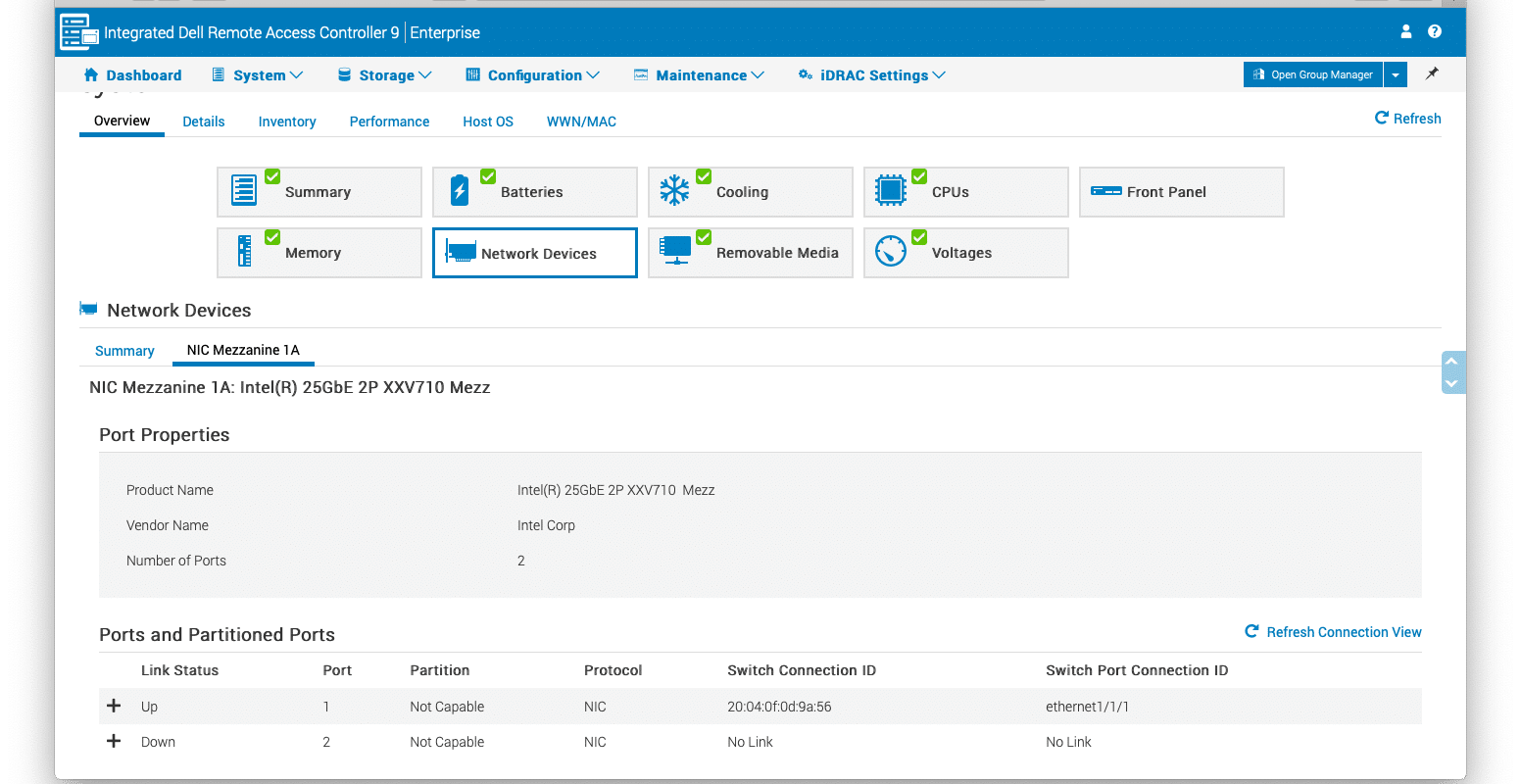The width and height of the screenshot is (1521, 784).
Task: Switch to the Details tab
Action: pos(204,122)
